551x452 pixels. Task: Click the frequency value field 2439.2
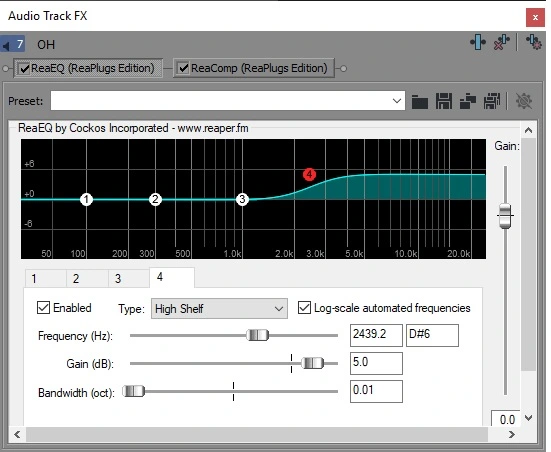pos(376,335)
